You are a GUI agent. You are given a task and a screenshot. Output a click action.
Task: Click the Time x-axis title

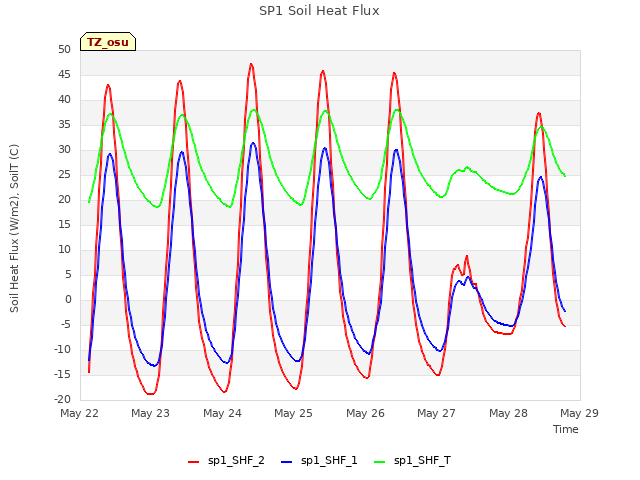point(566,429)
